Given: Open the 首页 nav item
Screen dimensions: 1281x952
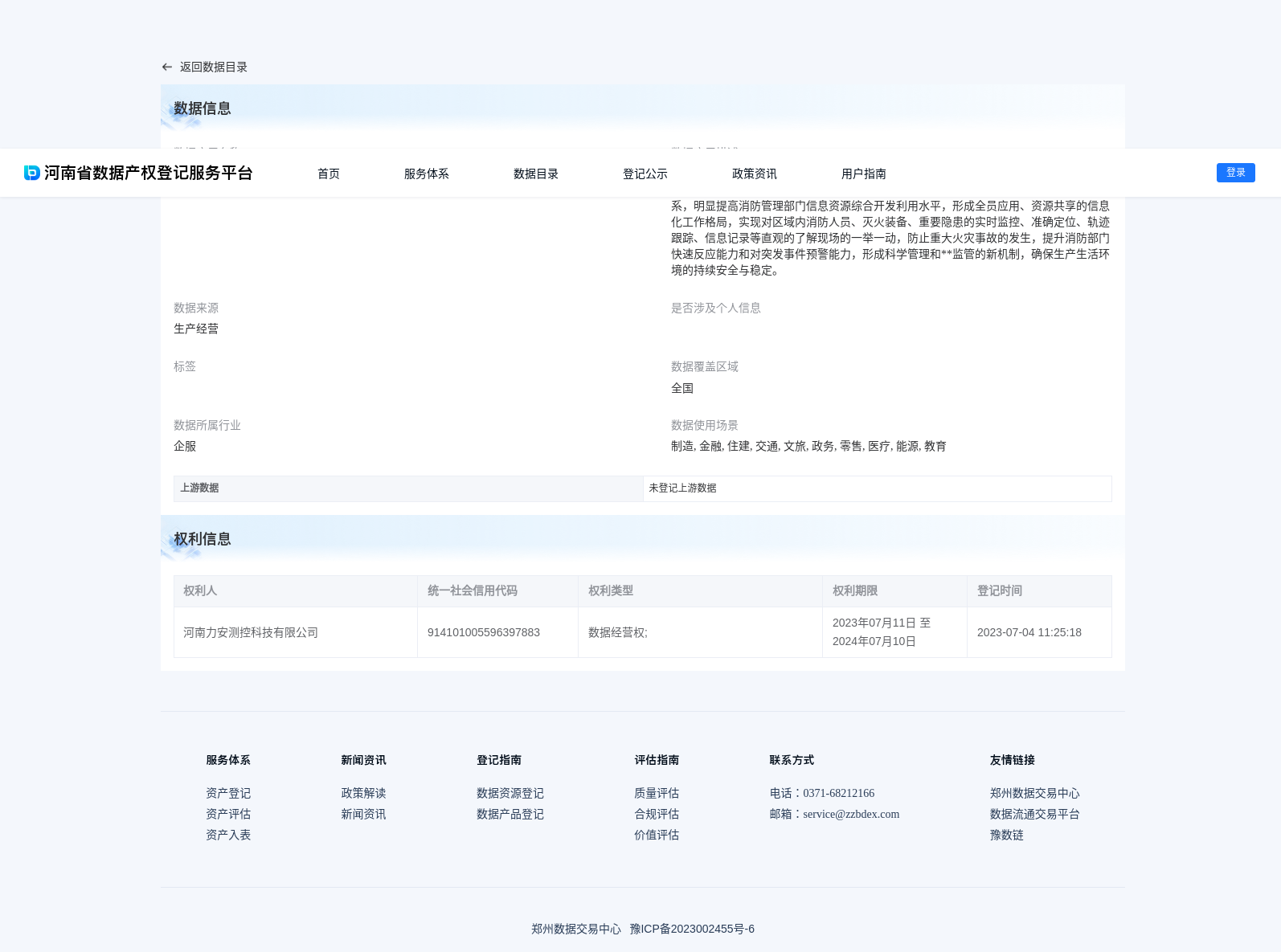Looking at the screenshot, I should pyautogui.click(x=329, y=174).
